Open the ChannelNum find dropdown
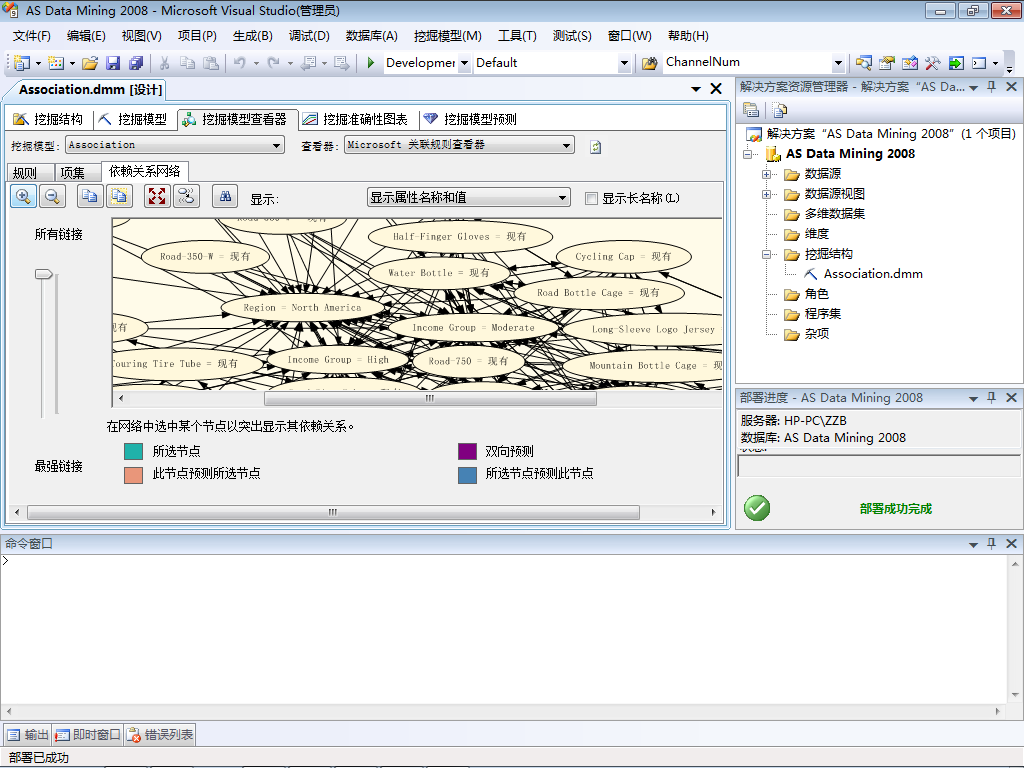1024x768 pixels. tap(839, 63)
